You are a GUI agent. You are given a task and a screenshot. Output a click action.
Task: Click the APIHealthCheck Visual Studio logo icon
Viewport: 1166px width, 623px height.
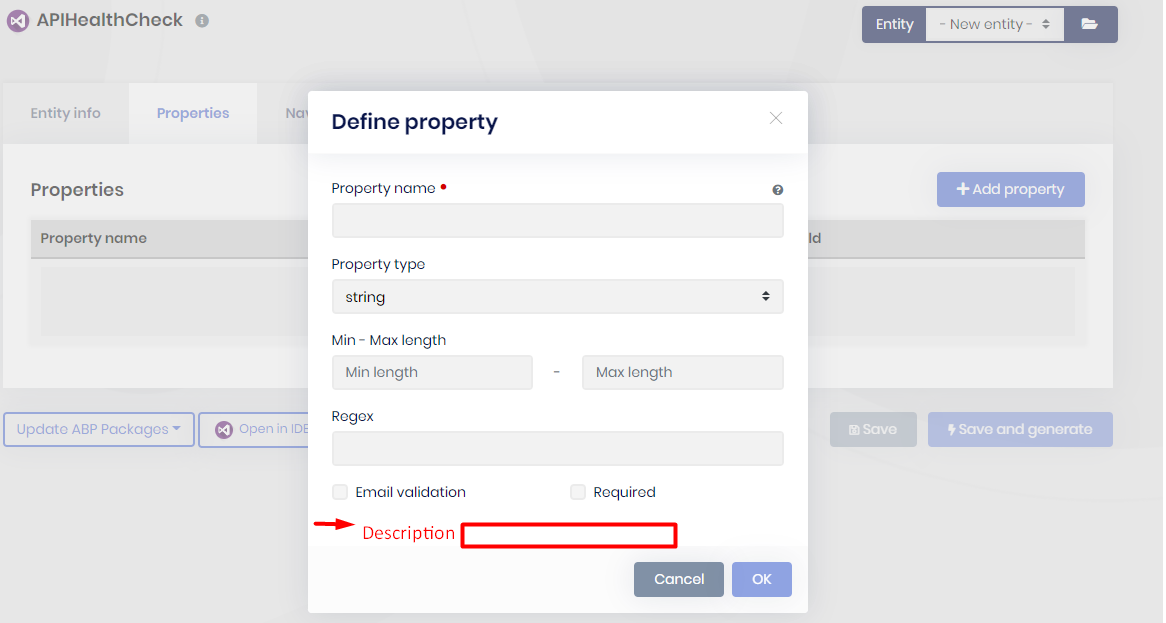17,21
